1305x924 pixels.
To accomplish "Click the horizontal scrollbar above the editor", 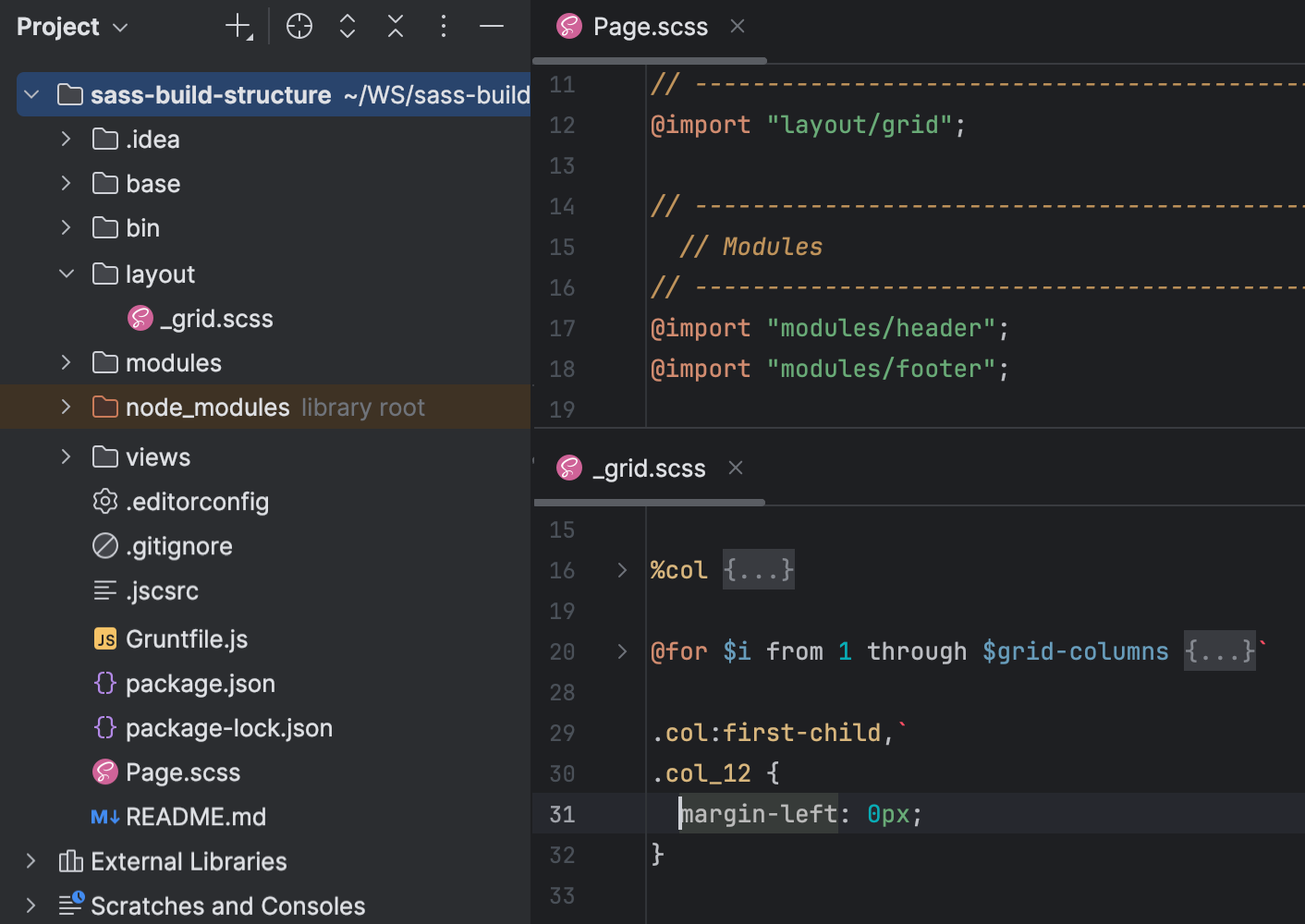I will (x=647, y=61).
